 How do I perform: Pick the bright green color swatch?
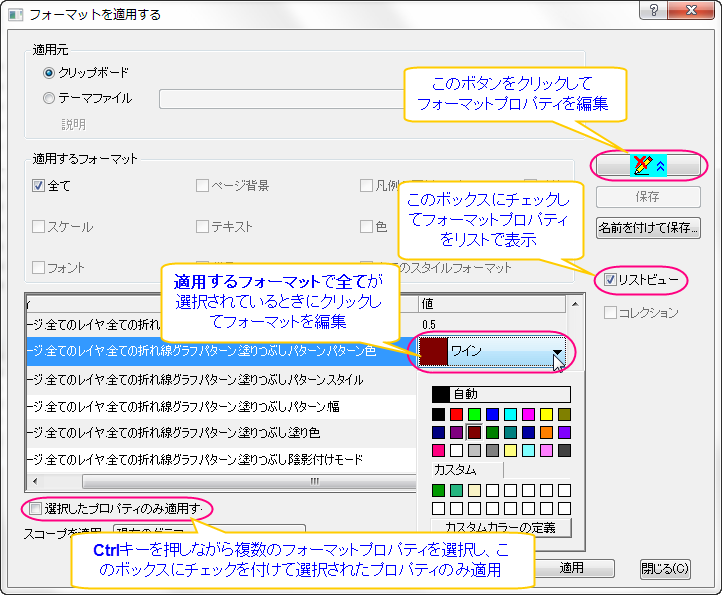(x=474, y=414)
